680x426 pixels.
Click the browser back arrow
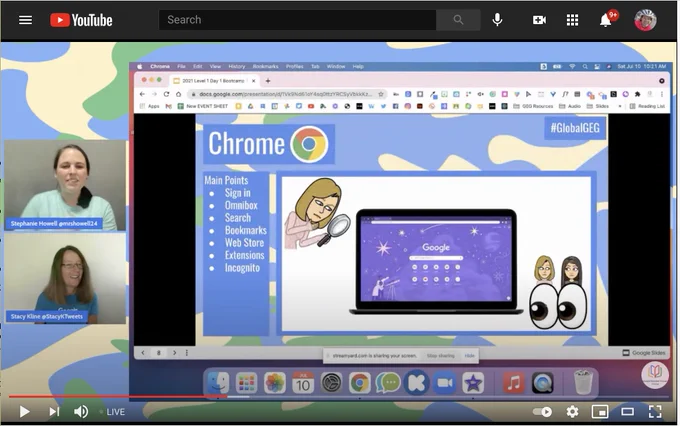tap(142, 94)
